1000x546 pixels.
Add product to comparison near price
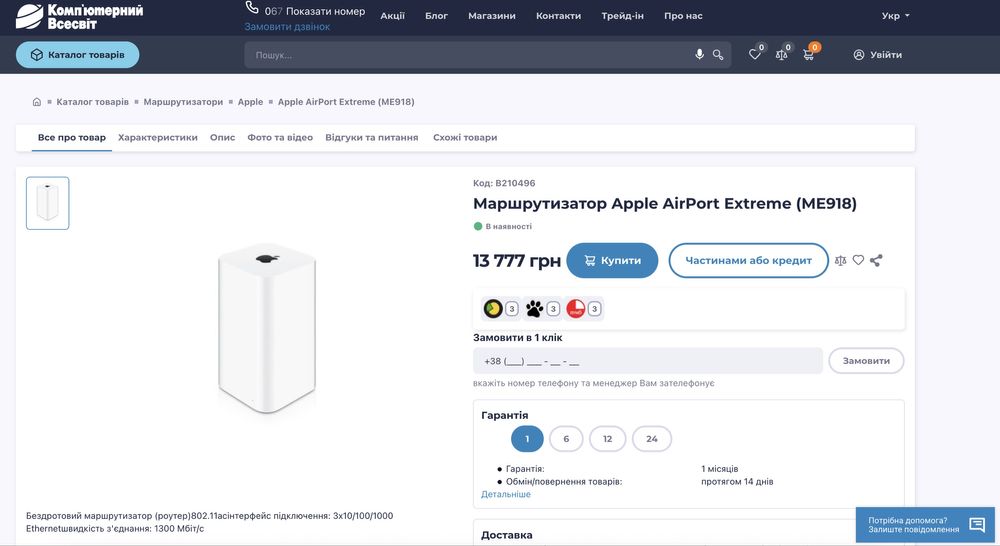pos(840,260)
